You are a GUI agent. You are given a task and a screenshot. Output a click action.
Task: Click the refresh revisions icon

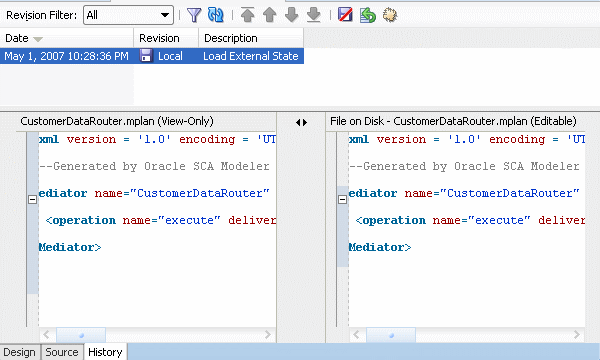216,15
